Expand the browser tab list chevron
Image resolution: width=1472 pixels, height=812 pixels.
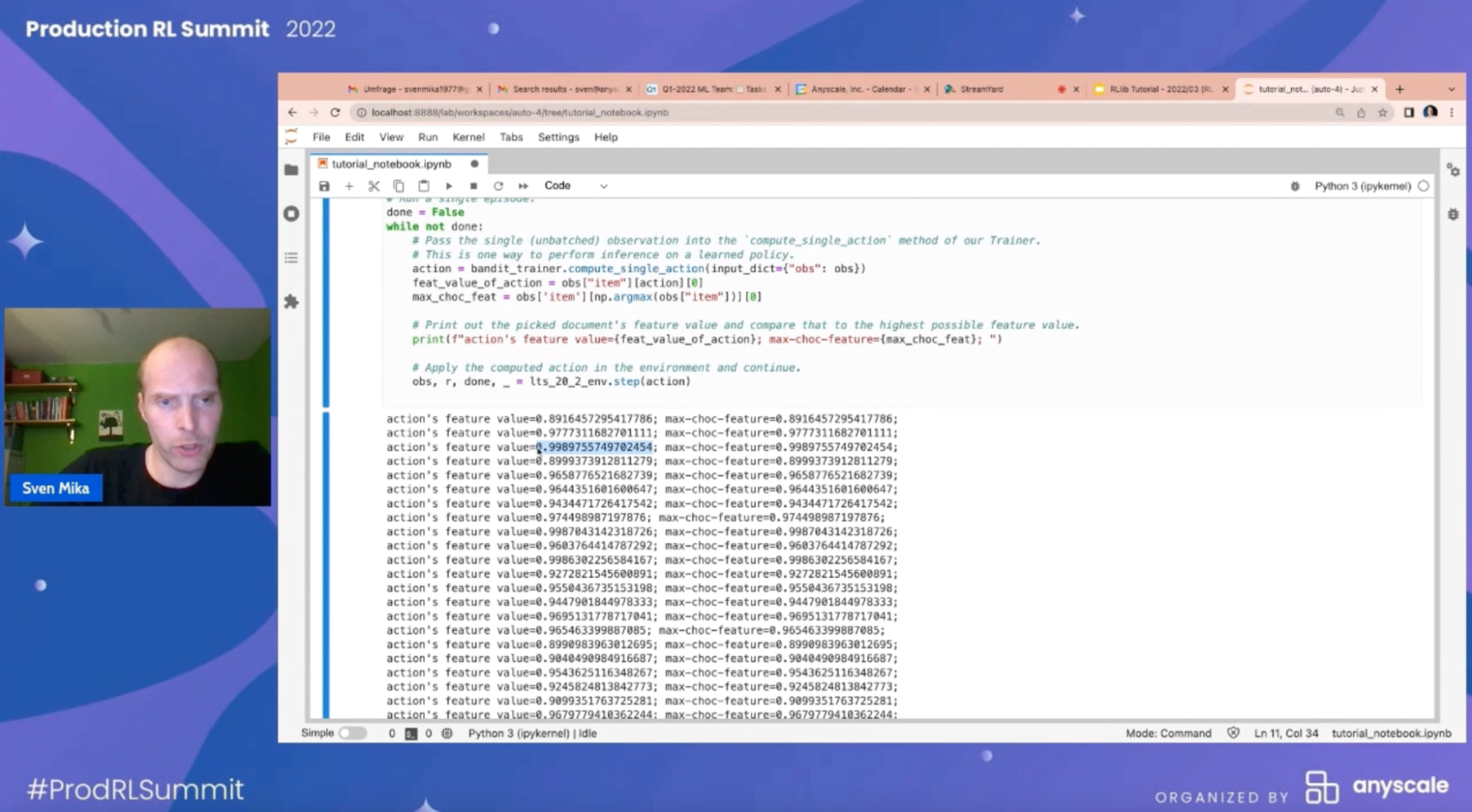click(x=1451, y=89)
